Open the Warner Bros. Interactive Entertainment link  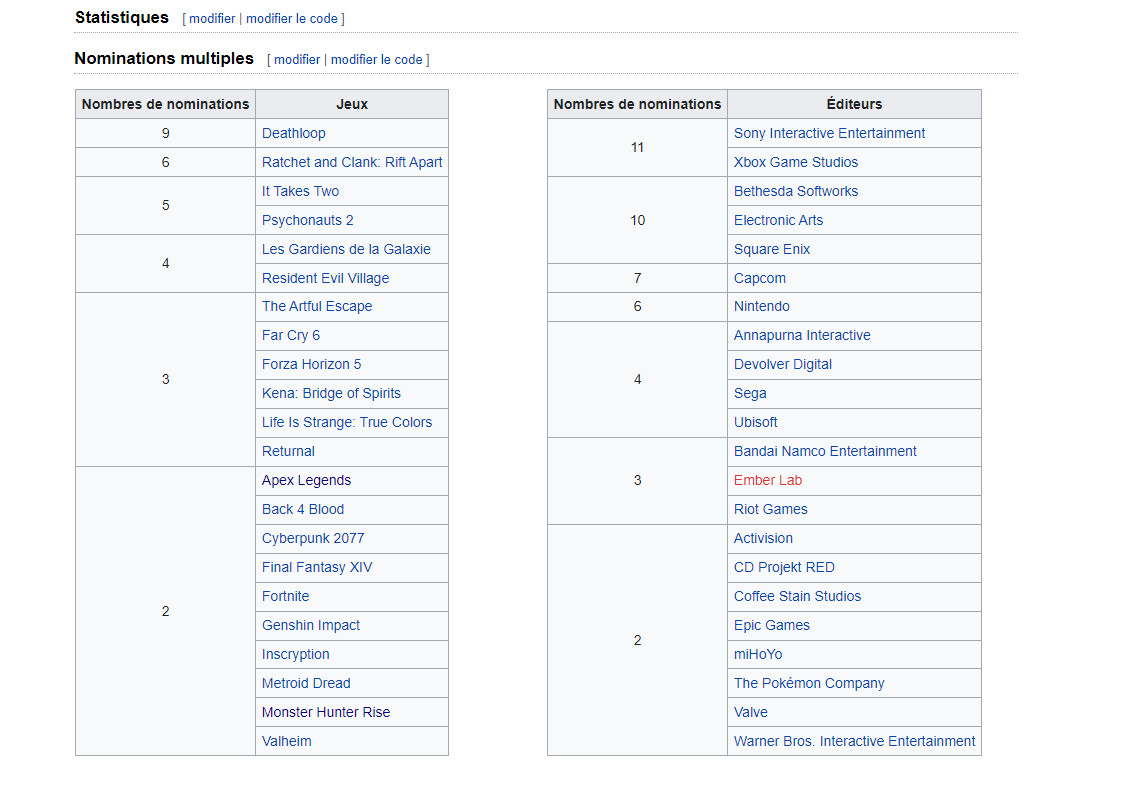point(854,741)
